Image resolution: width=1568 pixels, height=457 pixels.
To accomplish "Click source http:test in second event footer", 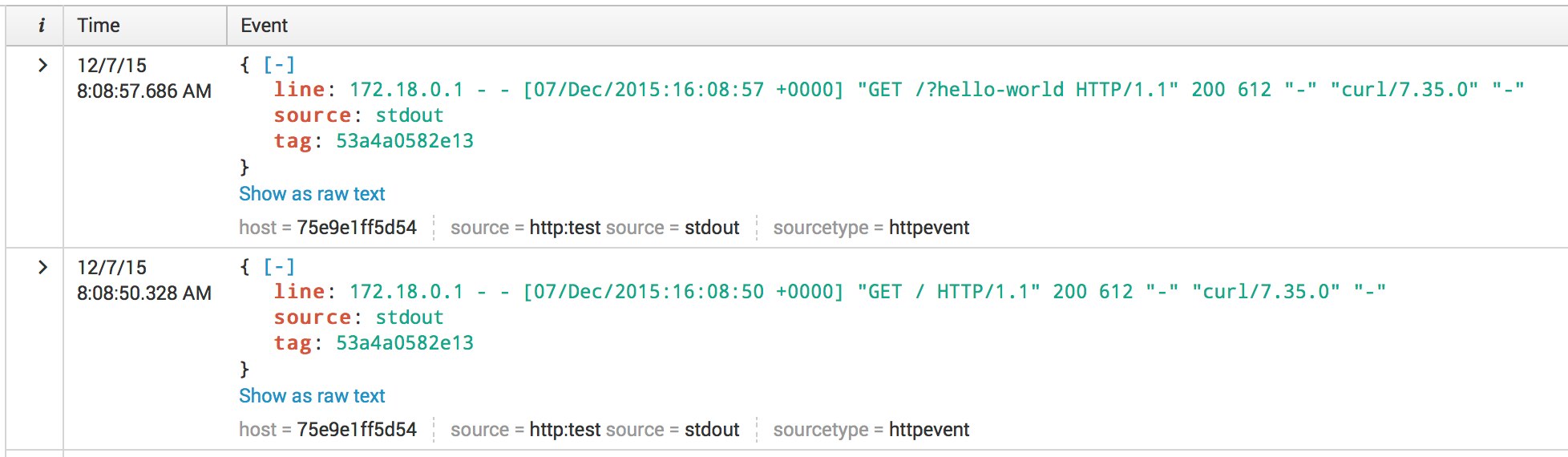I will [564, 430].
